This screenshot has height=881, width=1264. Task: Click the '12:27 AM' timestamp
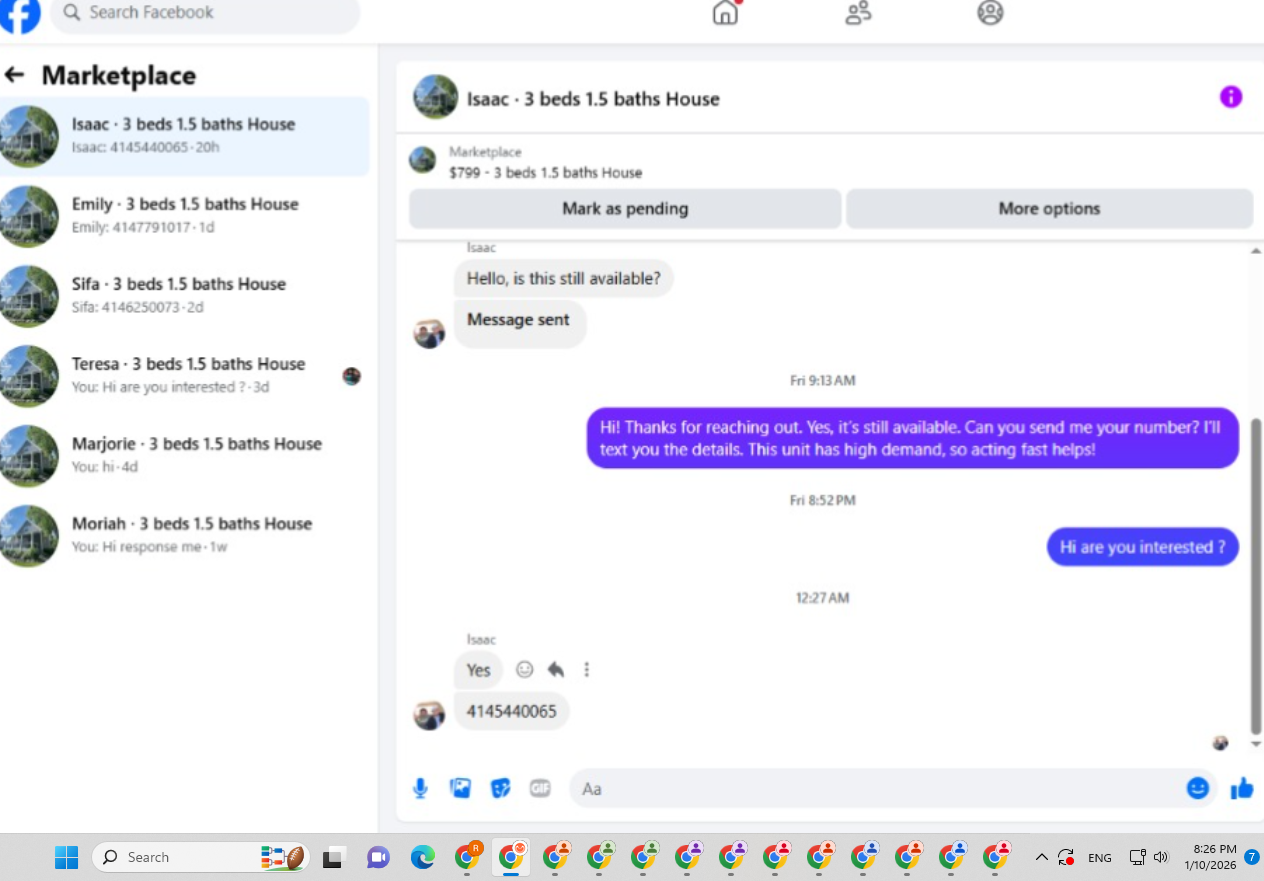pyautogui.click(x=823, y=598)
